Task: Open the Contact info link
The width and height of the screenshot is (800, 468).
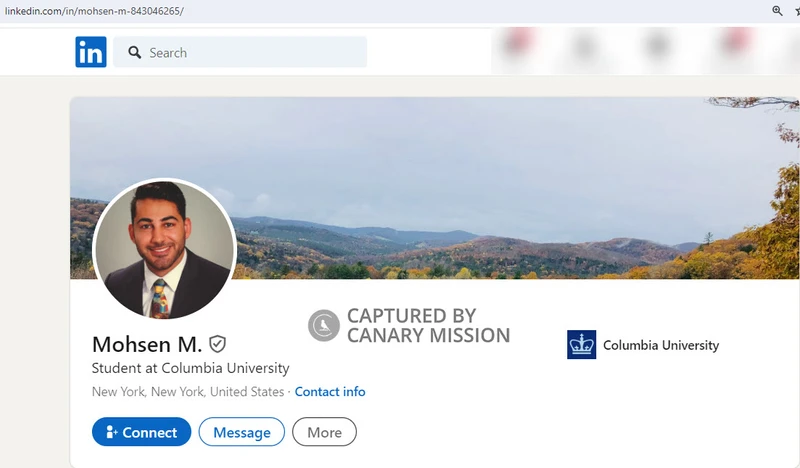Action: pyautogui.click(x=330, y=391)
